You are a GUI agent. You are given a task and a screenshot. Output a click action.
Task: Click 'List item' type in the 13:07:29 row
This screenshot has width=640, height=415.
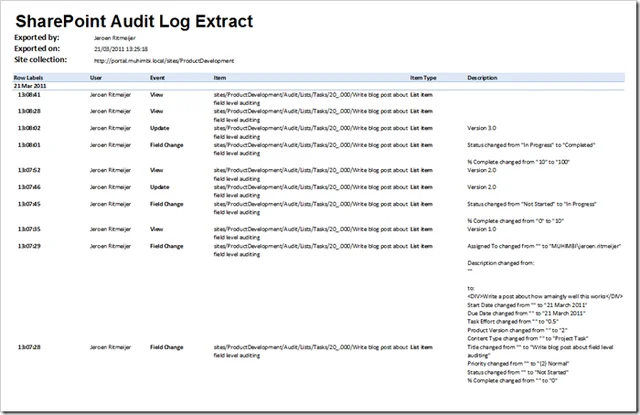[x=421, y=246]
